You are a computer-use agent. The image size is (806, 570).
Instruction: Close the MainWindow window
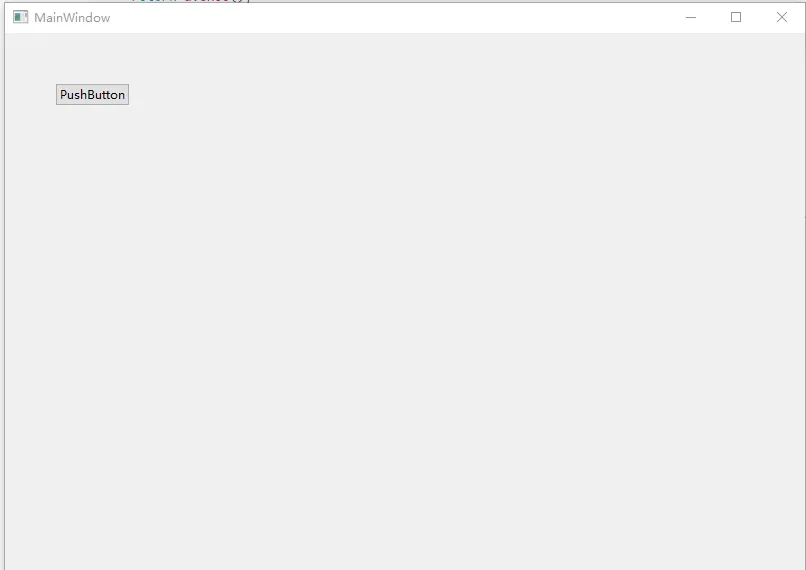[782, 17]
